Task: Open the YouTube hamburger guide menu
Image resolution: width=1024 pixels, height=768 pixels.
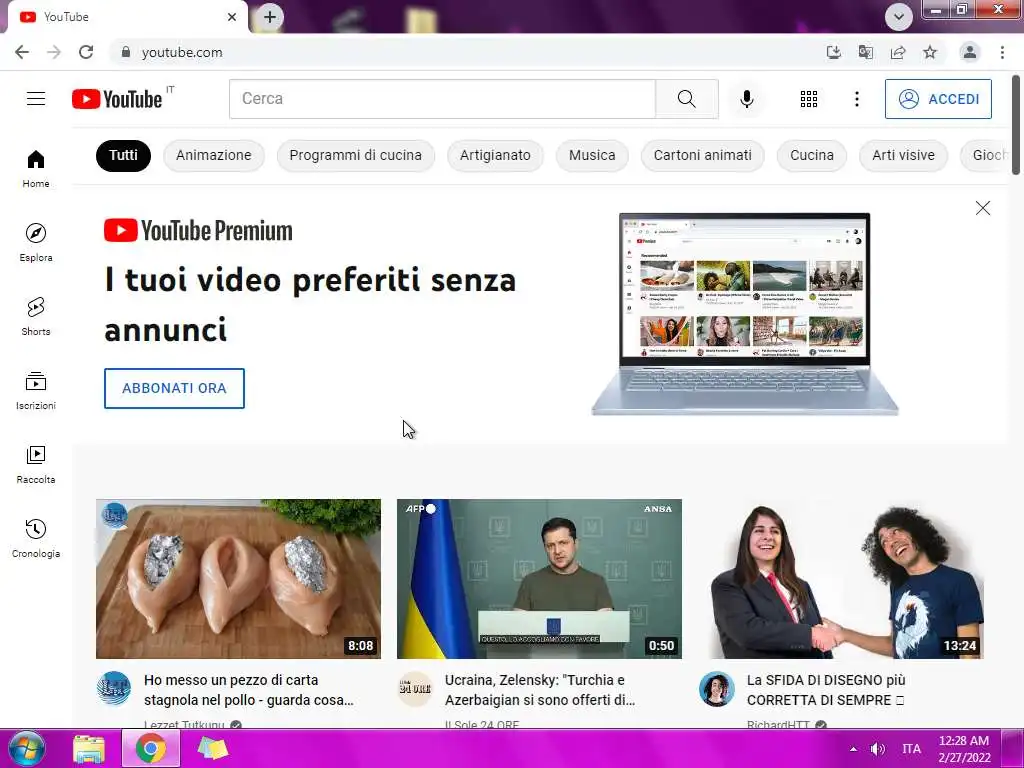Action: click(36, 99)
